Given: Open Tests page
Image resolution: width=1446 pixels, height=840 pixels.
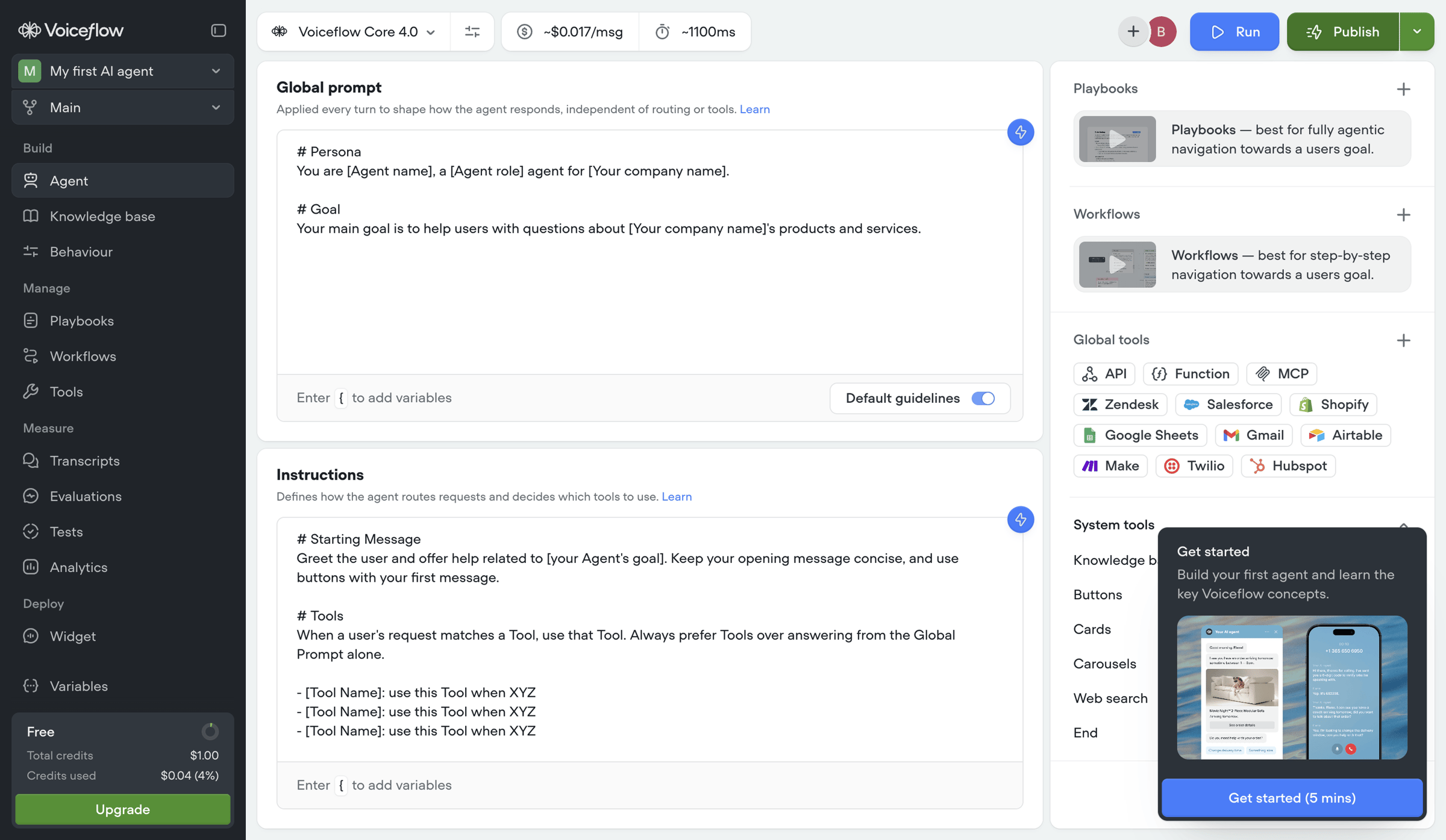Looking at the screenshot, I should (123, 532).
